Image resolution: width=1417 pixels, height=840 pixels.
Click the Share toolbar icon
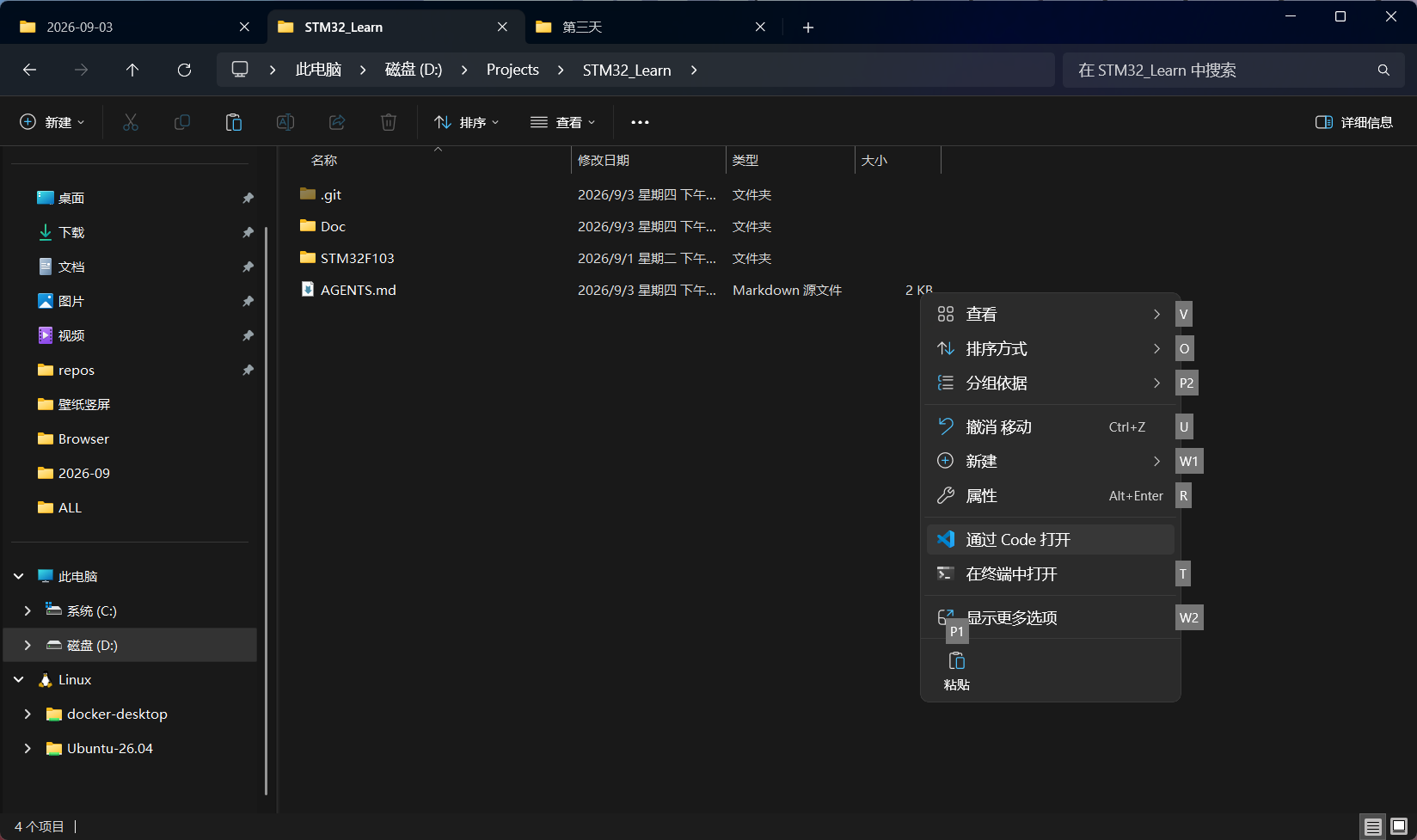[337, 122]
